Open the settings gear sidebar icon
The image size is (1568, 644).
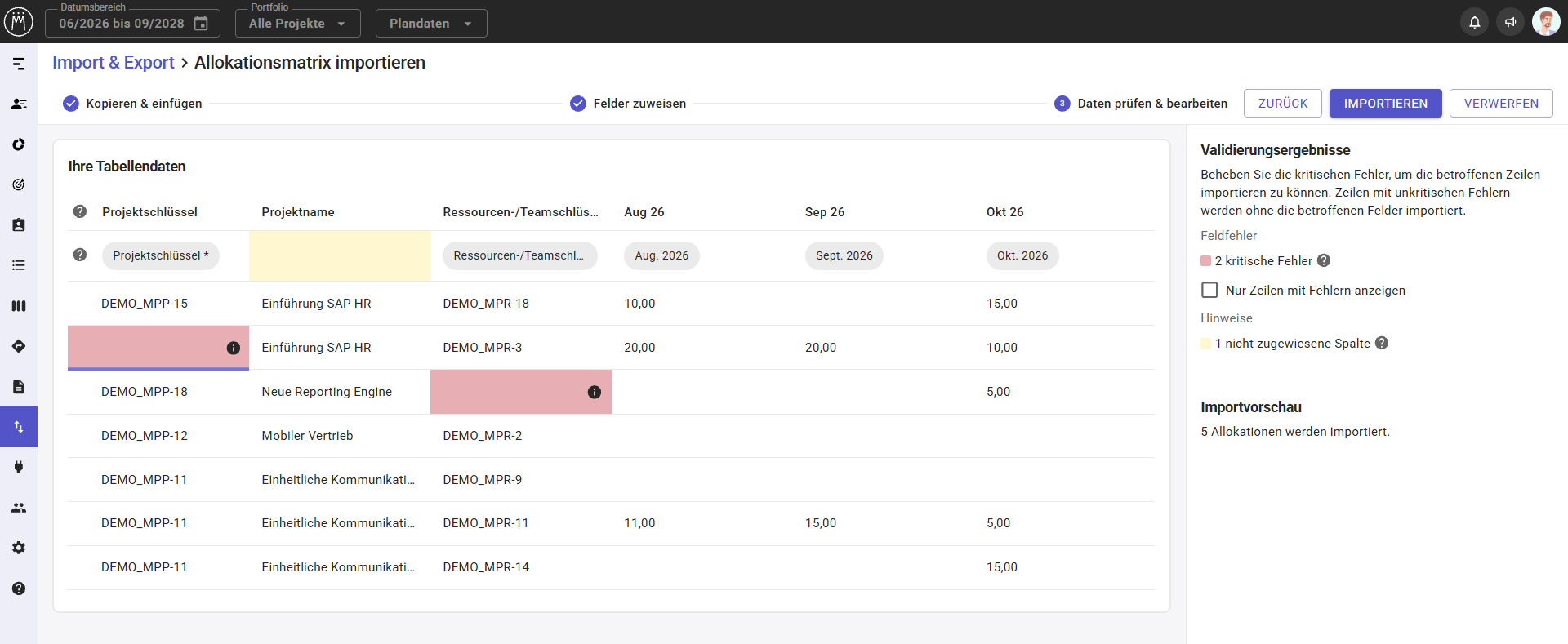[19, 548]
